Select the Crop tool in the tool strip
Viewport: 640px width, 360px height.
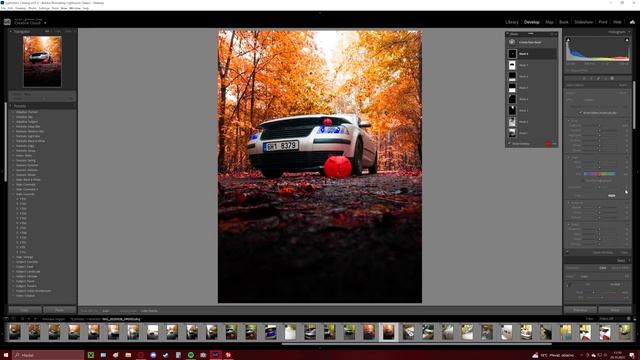click(x=591, y=78)
